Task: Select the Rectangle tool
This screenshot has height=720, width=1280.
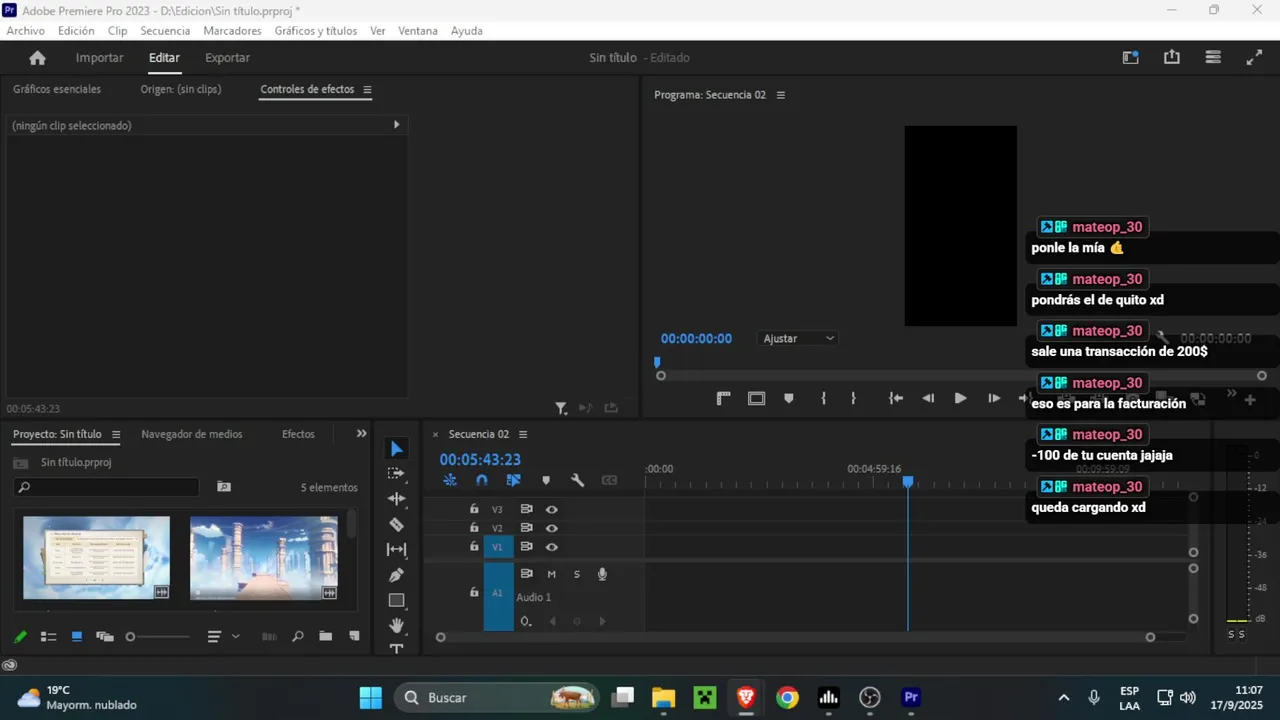Action: (397, 600)
